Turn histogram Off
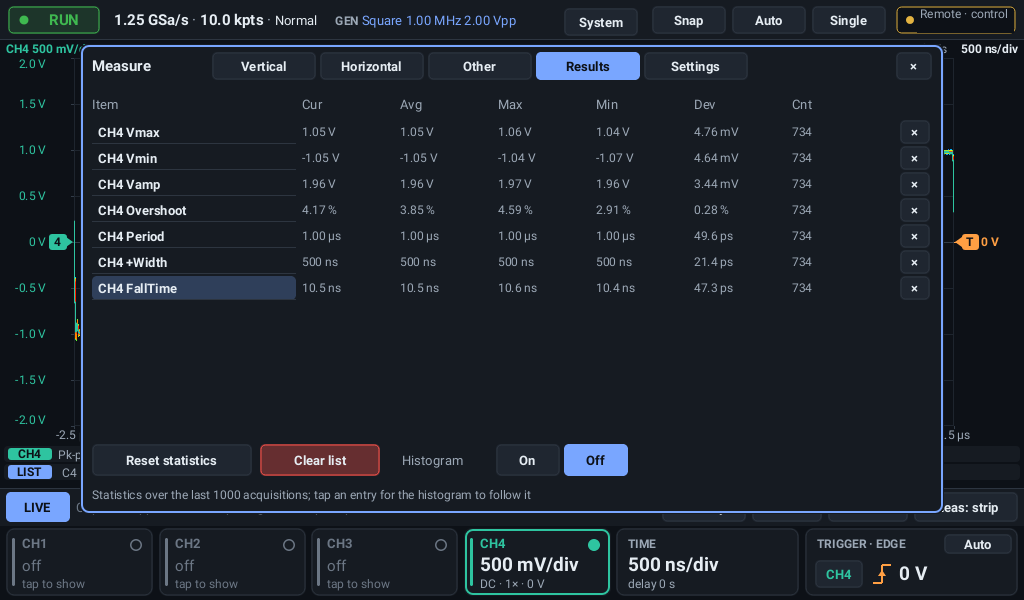This screenshot has height=600, width=1024. click(x=596, y=460)
